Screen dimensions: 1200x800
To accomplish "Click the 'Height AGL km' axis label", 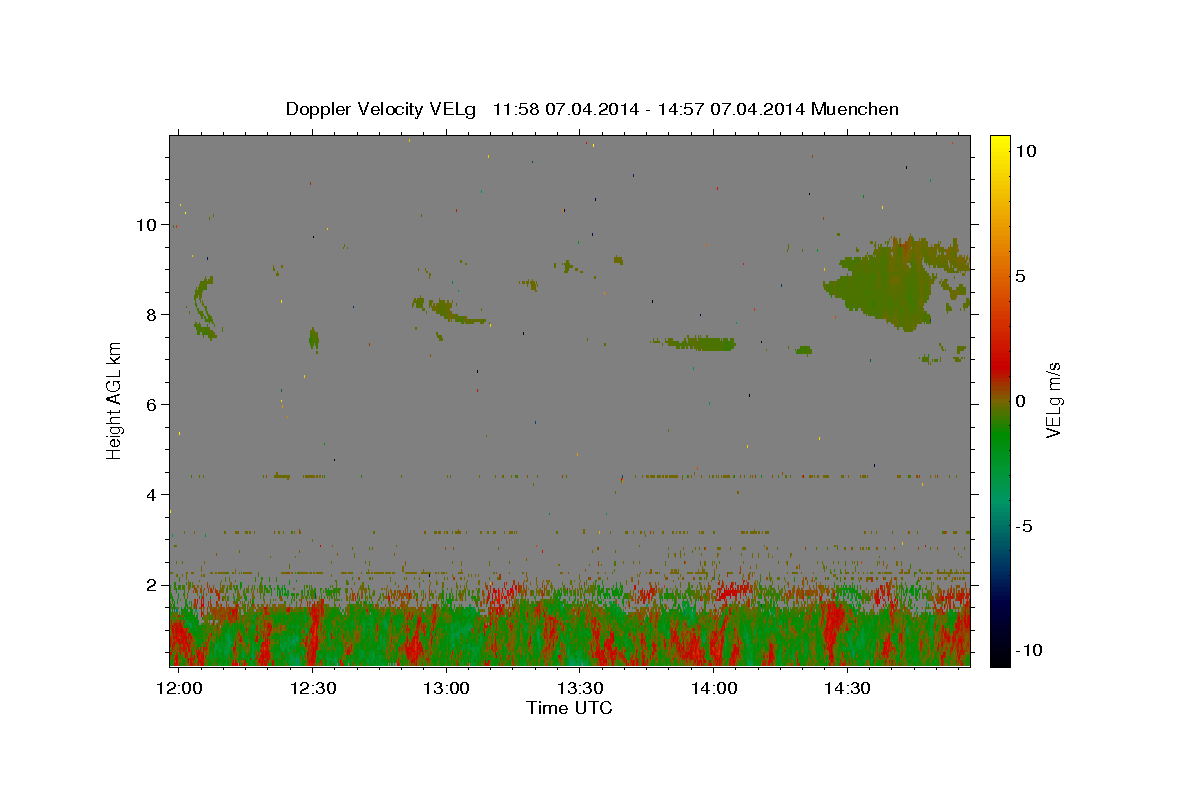I will [x=114, y=401].
